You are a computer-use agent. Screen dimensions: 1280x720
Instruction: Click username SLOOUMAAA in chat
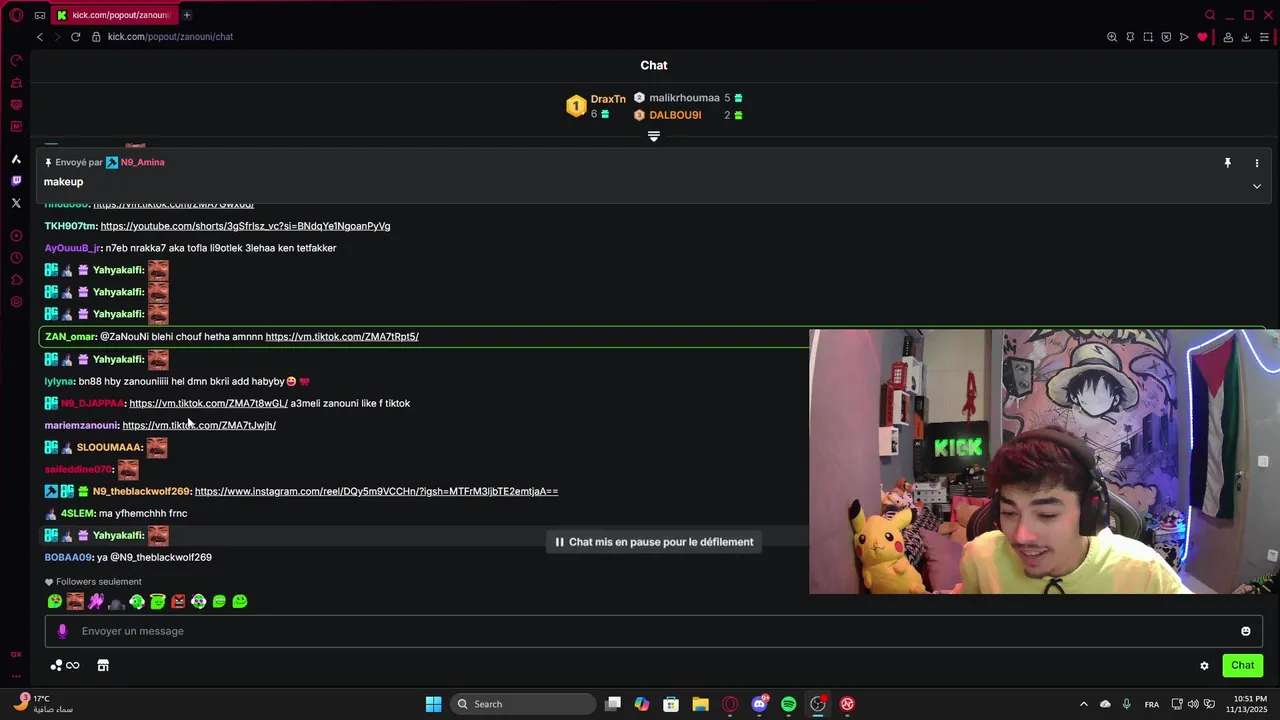(109, 447)
